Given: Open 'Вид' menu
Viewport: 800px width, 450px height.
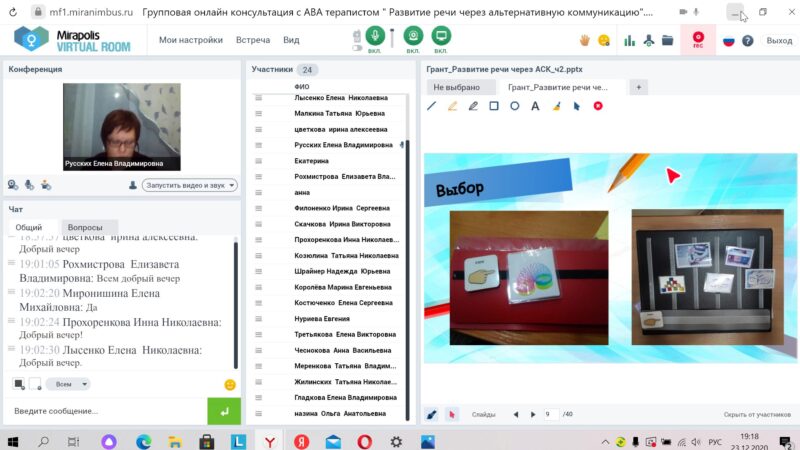Looking at the screenshot, I should click(x=291, y=40).
